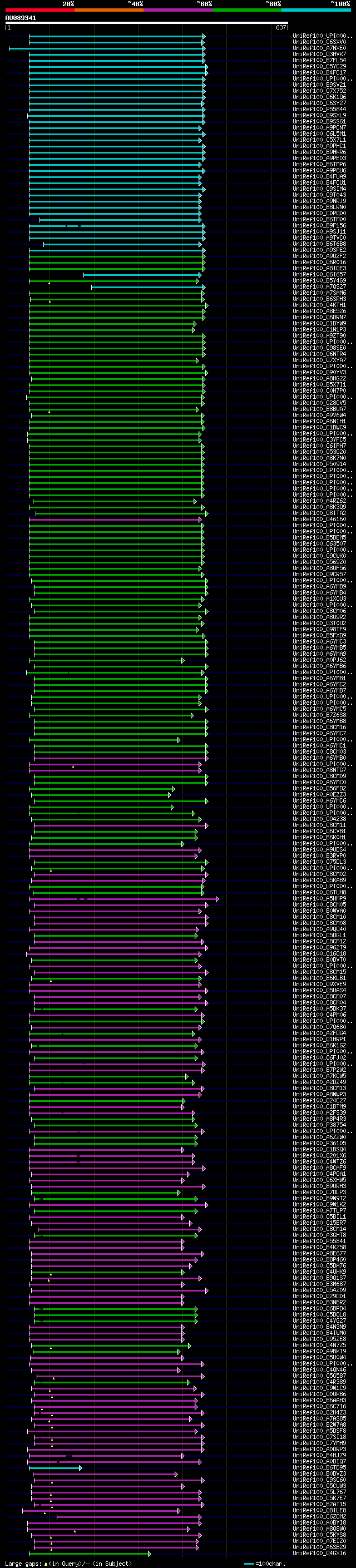This screenshot has width=356, height=1568.
Task: Select the UniRef100_Q75DL3 label
Action: pyautogui.click(x=319, y=862)
